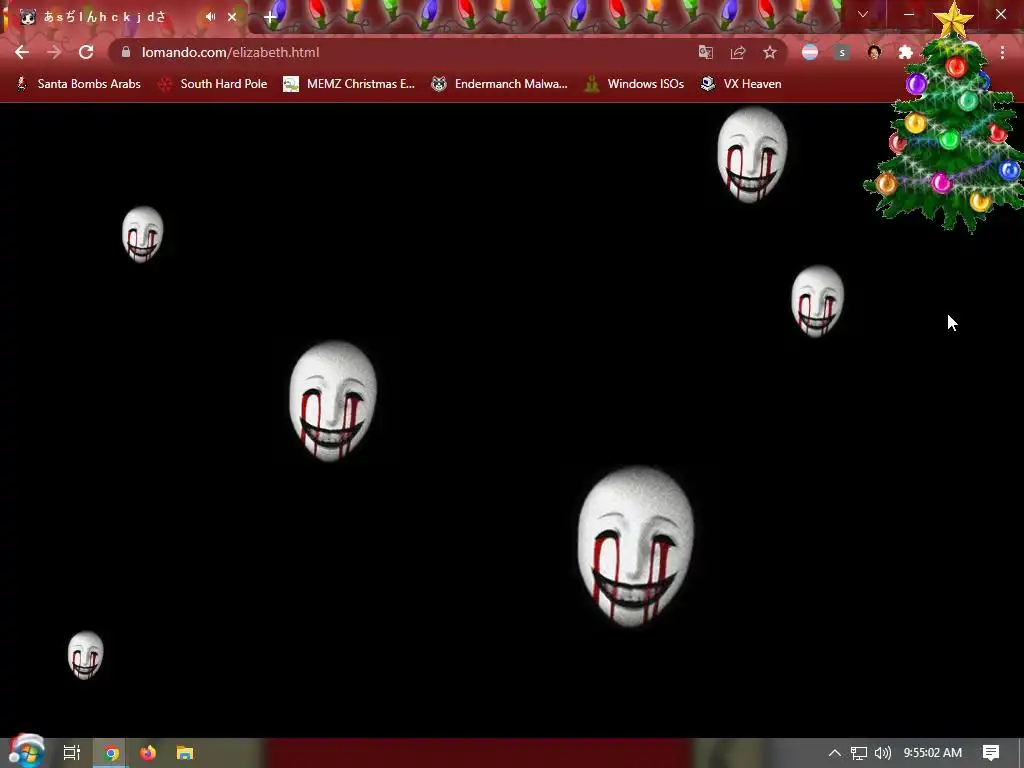Viewport: 1024px width, 768px height.
Task: Close the browser window
Action: click(x=1000, y=14)
